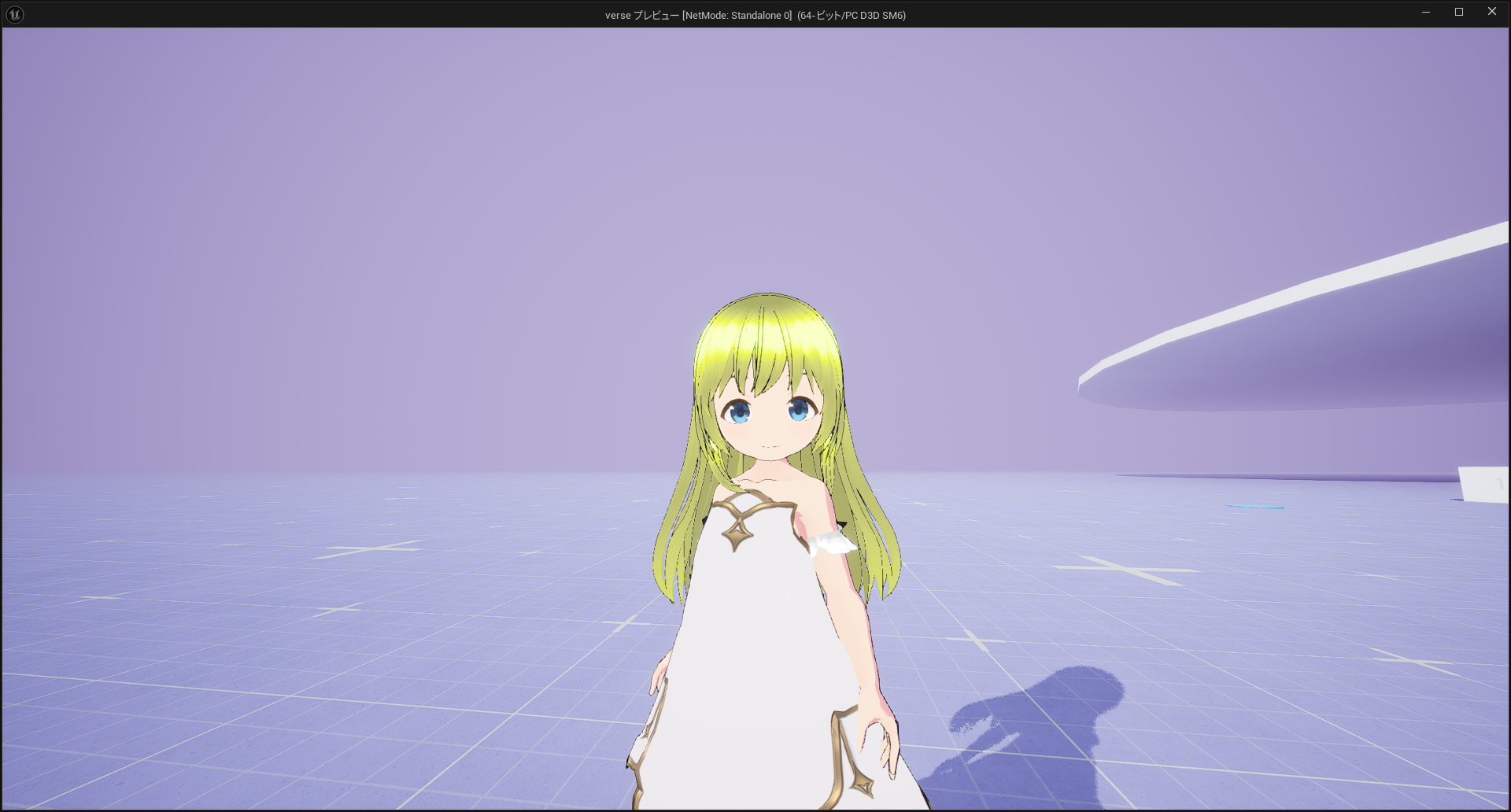1511x812 pixels.
Task: Click the character's mouth
Action: pyautogui.click(x=769, y=447)
